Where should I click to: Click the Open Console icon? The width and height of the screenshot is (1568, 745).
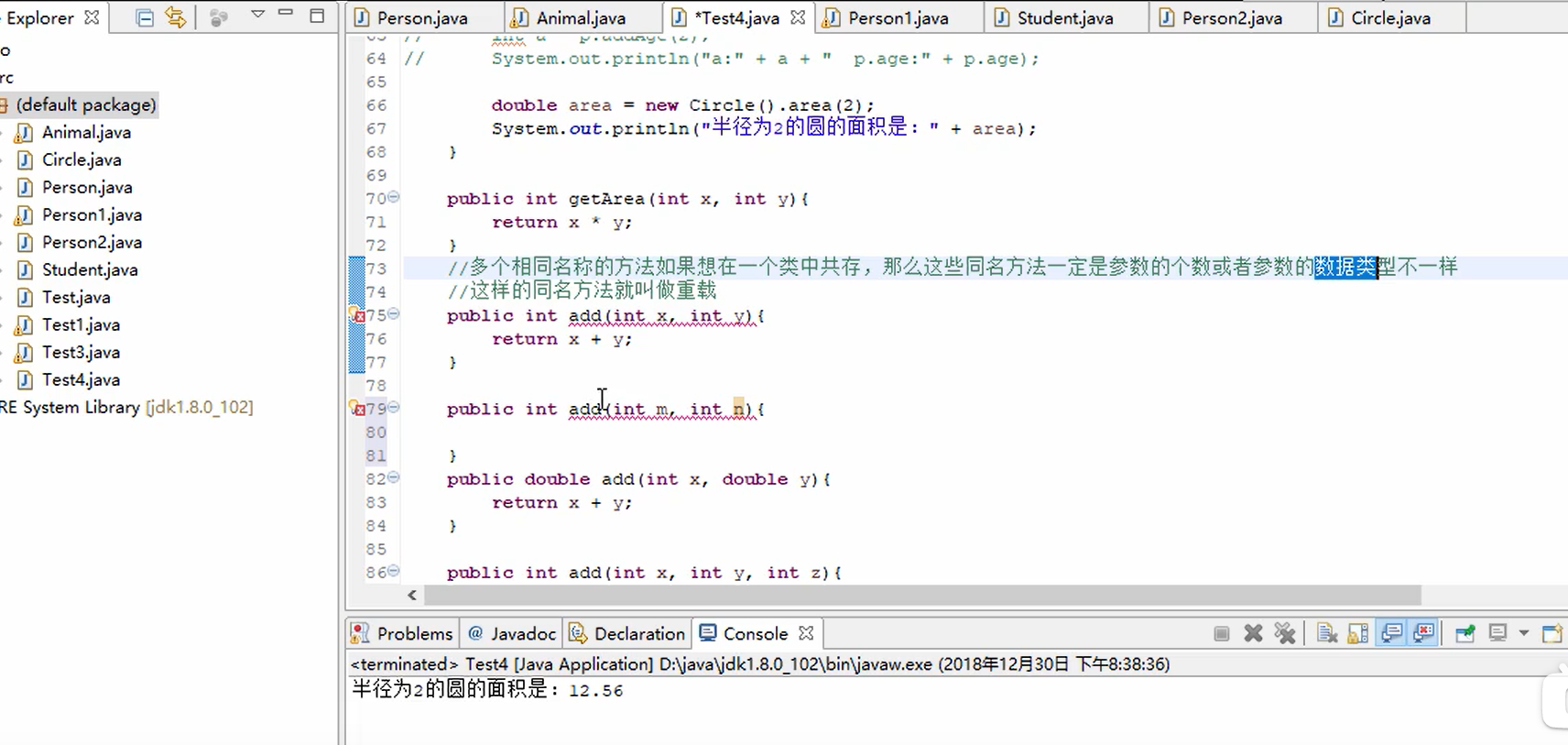[1552, 633]
